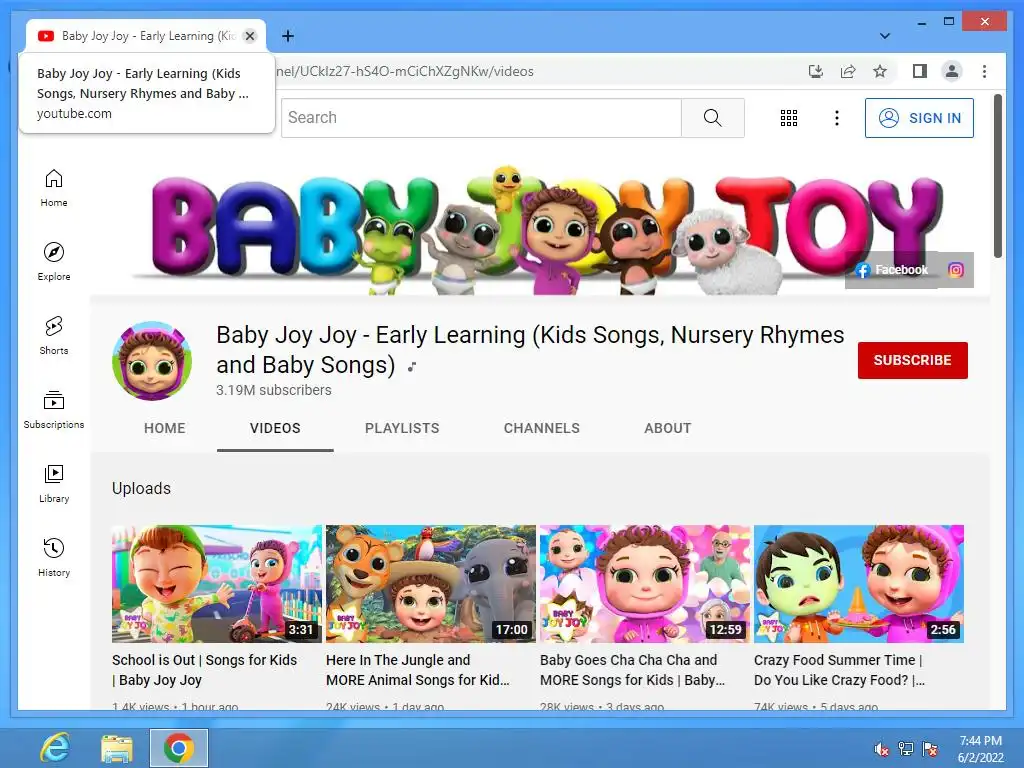The width and height of the screenshot is (1024, 768).
Task: Click the Chrome taskbar icon
Action: tap(179, 748)
